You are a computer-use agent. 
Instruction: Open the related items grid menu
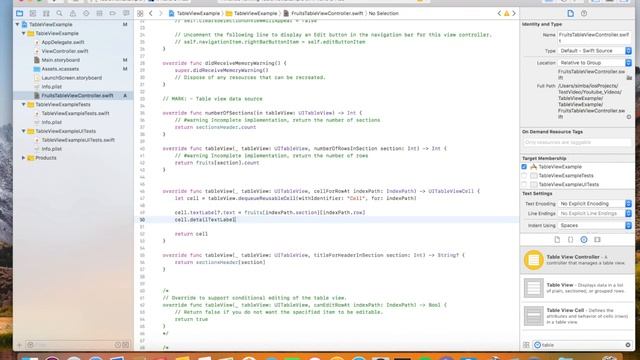click(x=140, y=13)
